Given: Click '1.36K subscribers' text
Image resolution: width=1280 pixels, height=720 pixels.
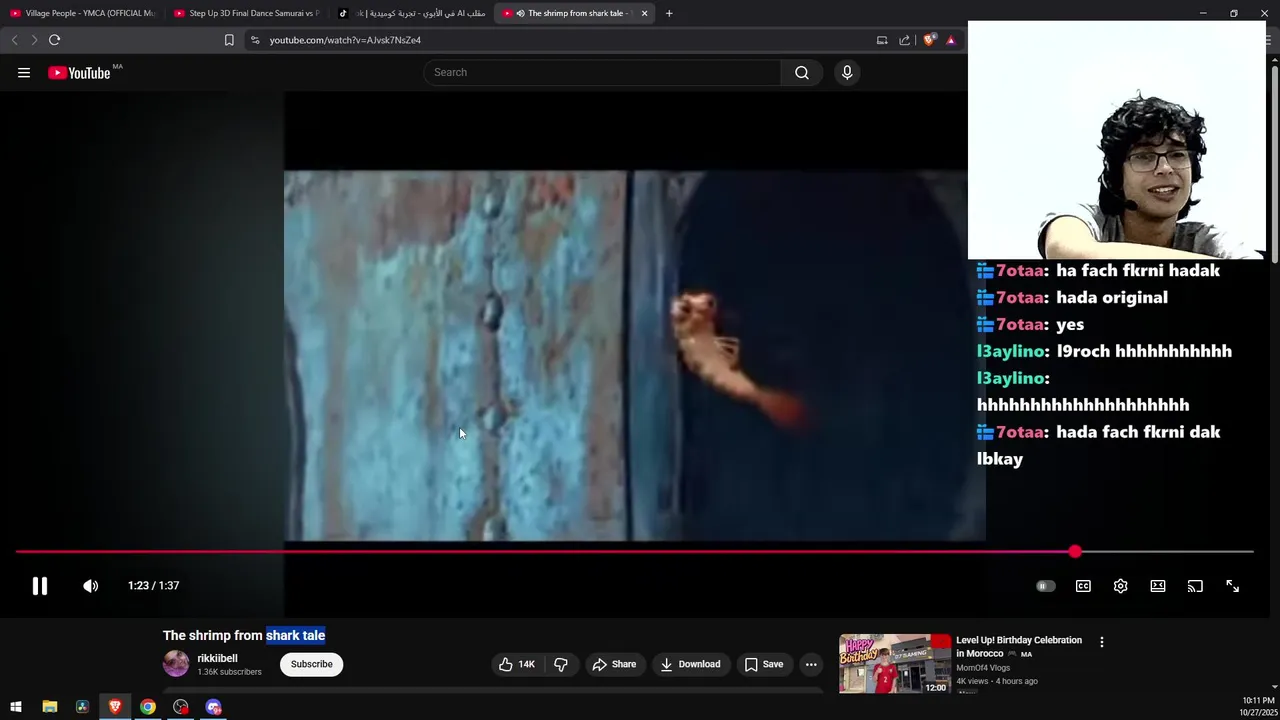Looking at the screenshot, I should click(229, 672).
